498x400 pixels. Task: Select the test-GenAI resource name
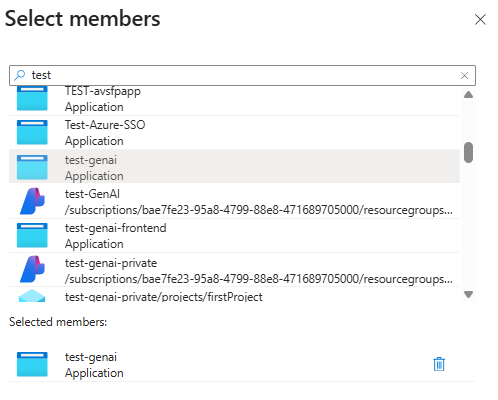[x=92, y=194]
